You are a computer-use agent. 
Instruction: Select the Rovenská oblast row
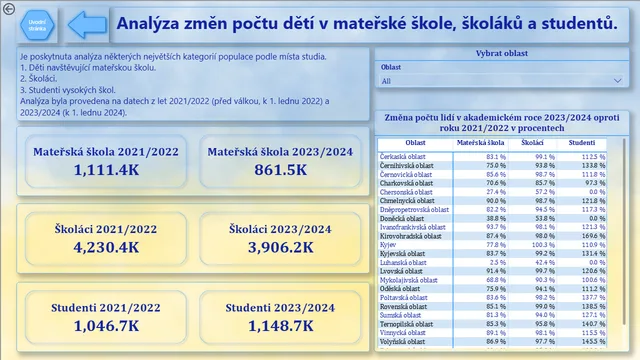(x=492, y=307)
